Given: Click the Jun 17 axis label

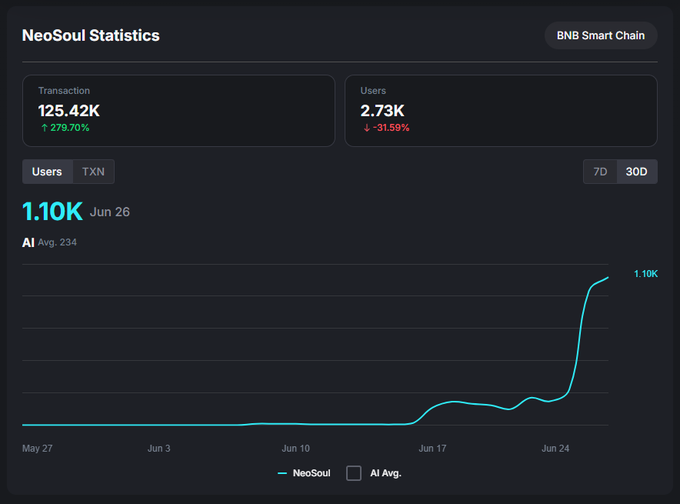Looking at the screenshot, I should tap(432, 448).
